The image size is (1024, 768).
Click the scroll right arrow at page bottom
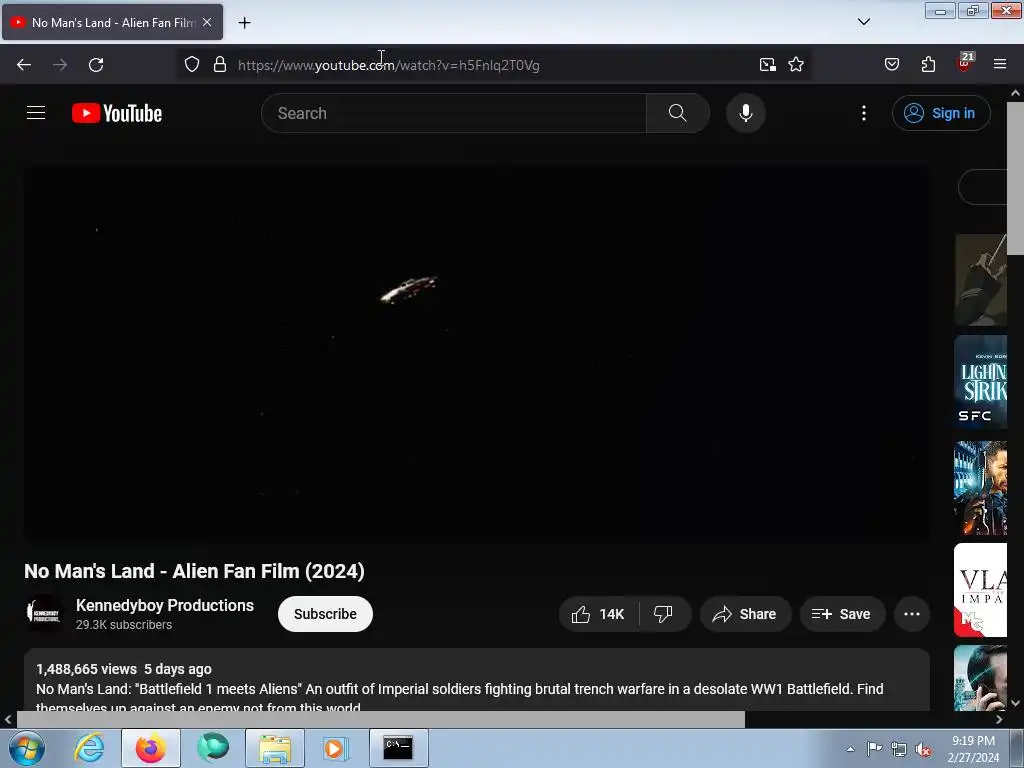(x=999, y=719)
